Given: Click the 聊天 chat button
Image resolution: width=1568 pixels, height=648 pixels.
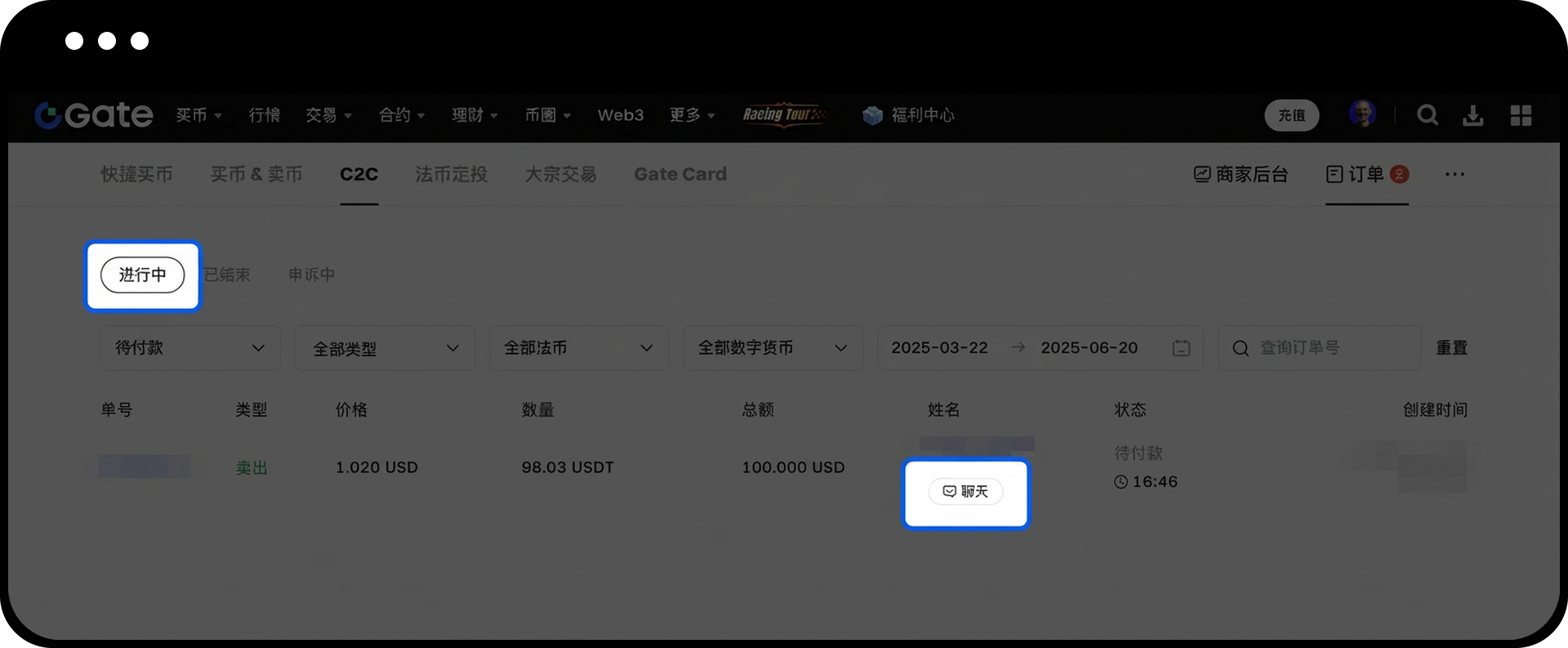Looking at the screenshot, I should tap(965, 492).
